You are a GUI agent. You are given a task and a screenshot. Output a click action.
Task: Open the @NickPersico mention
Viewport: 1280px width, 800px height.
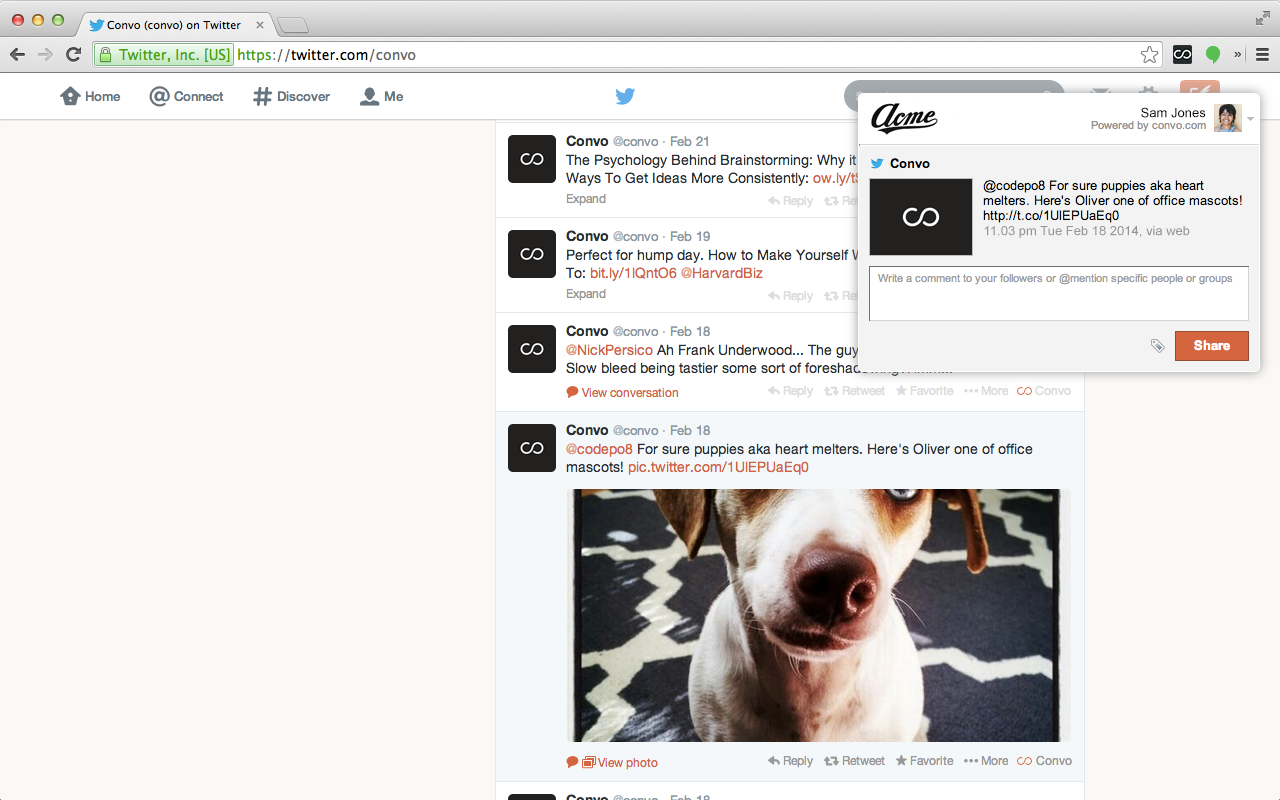[609, 350]
